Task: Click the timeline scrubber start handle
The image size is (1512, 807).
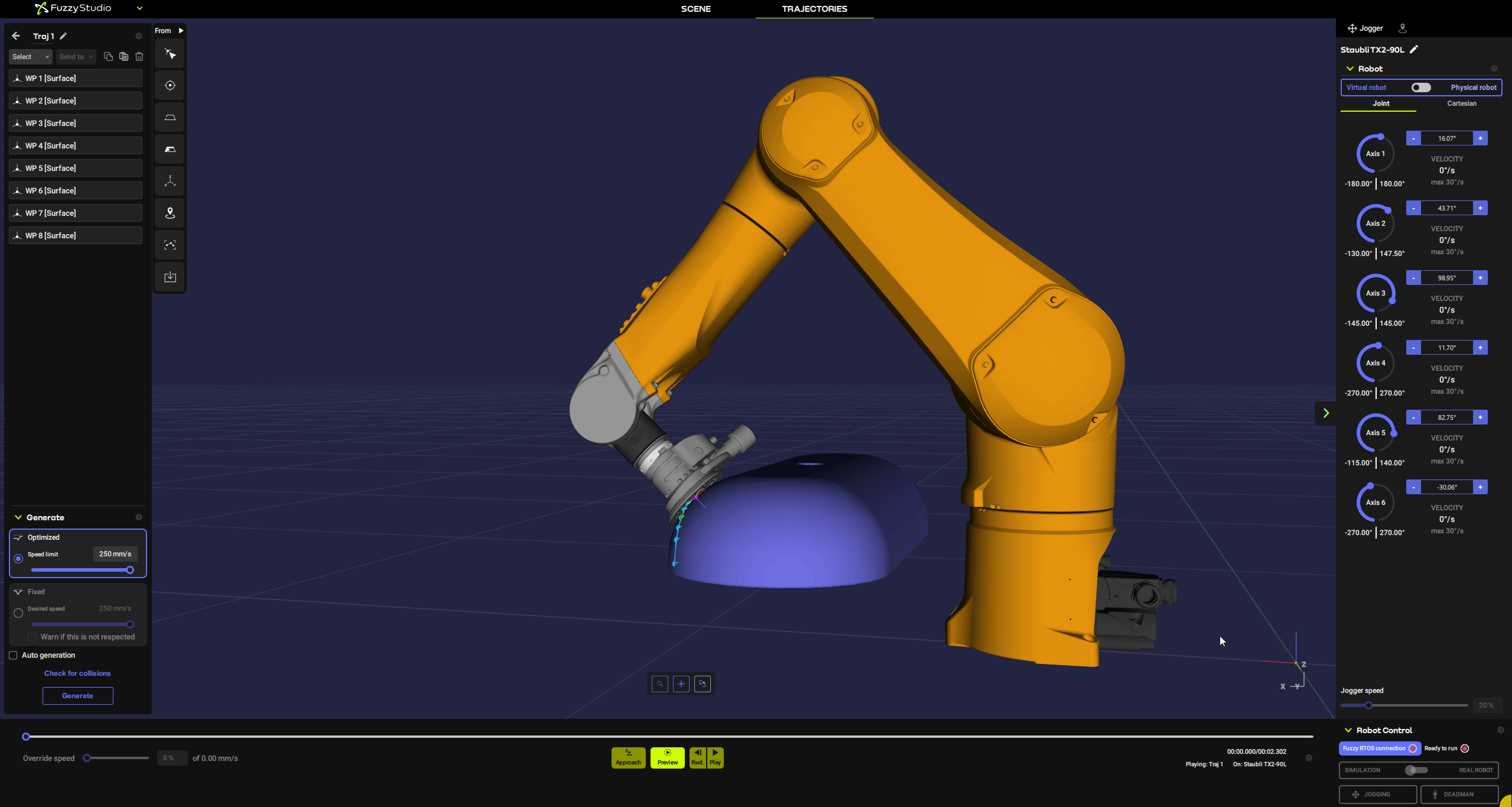Action: coord(26,737)
